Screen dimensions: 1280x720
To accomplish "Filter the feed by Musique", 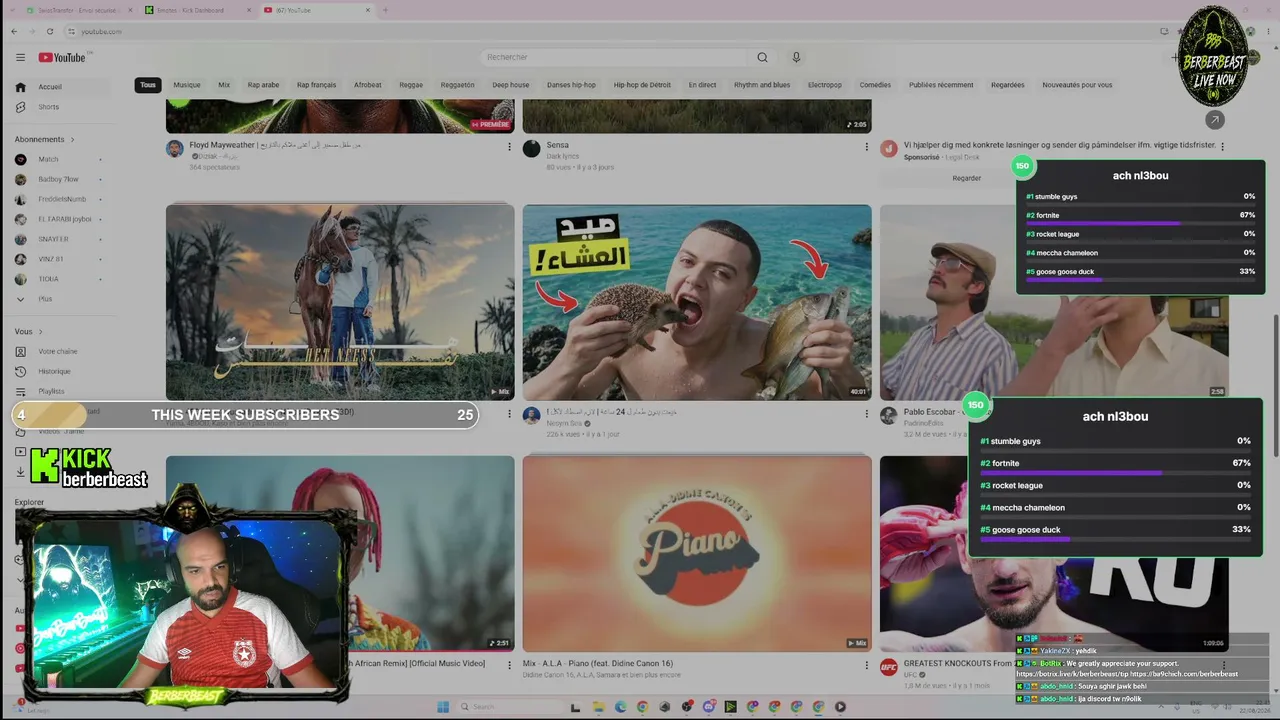I will point(187,85).
